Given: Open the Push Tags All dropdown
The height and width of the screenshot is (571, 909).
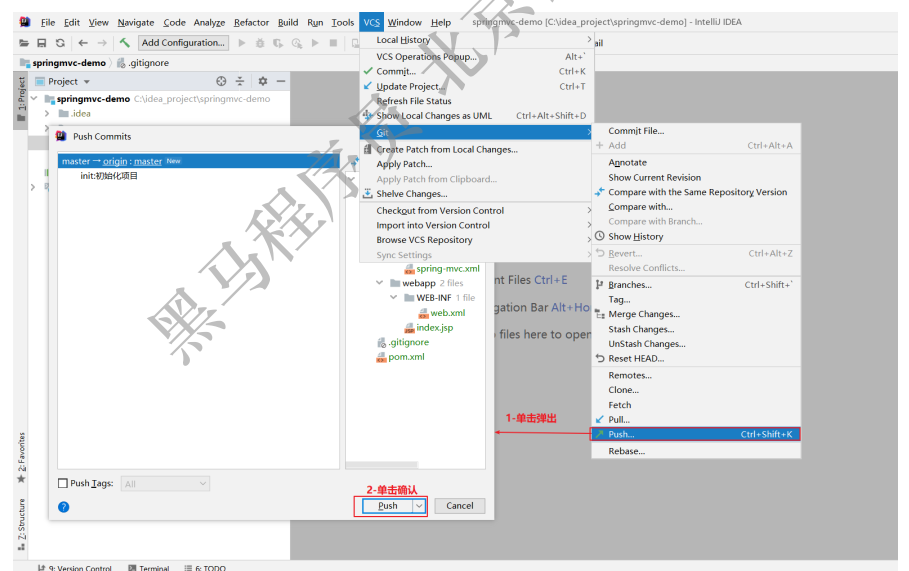Looking at the screenshot, I should click(165, 483).
